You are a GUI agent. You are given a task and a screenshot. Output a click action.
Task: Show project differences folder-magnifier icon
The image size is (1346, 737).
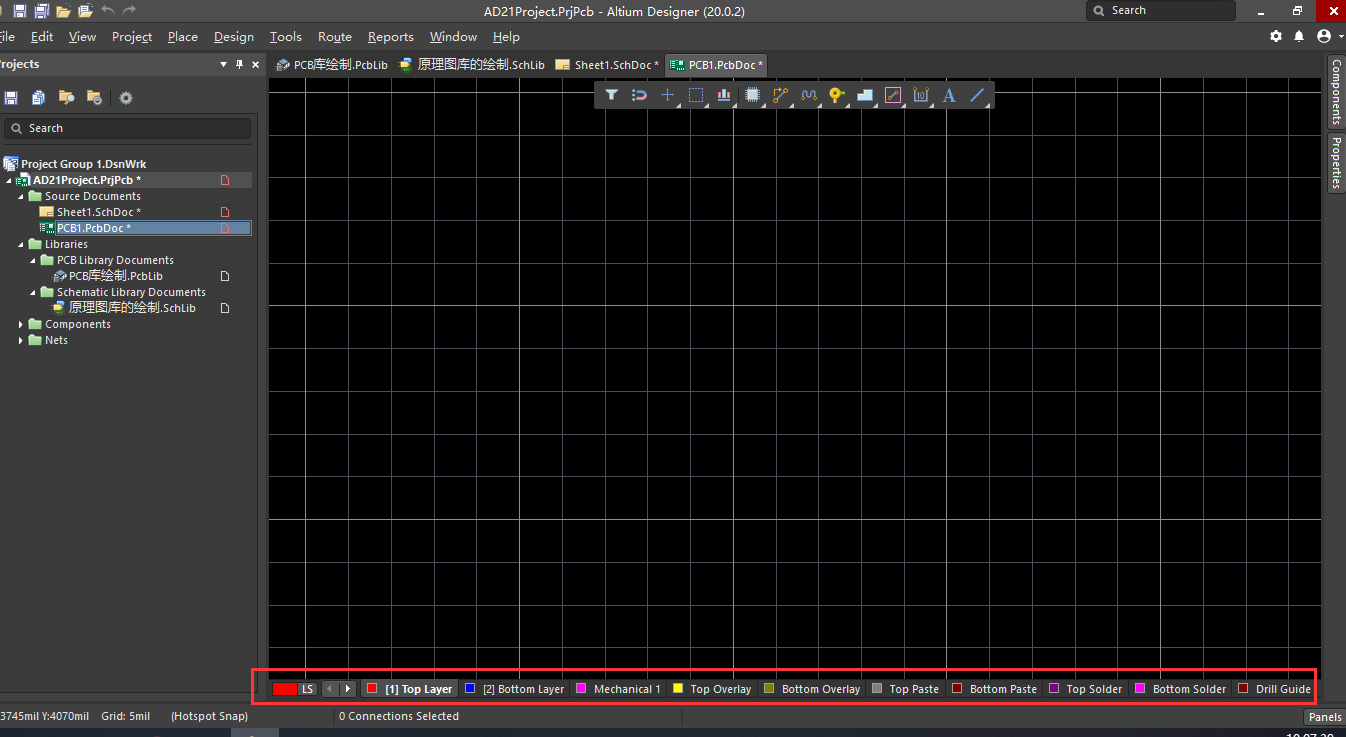(x=66, y=98)
